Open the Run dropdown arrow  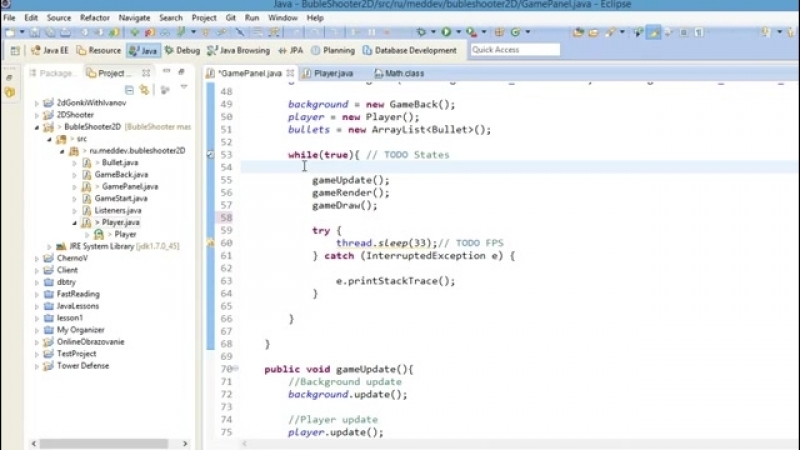point(457,32)
